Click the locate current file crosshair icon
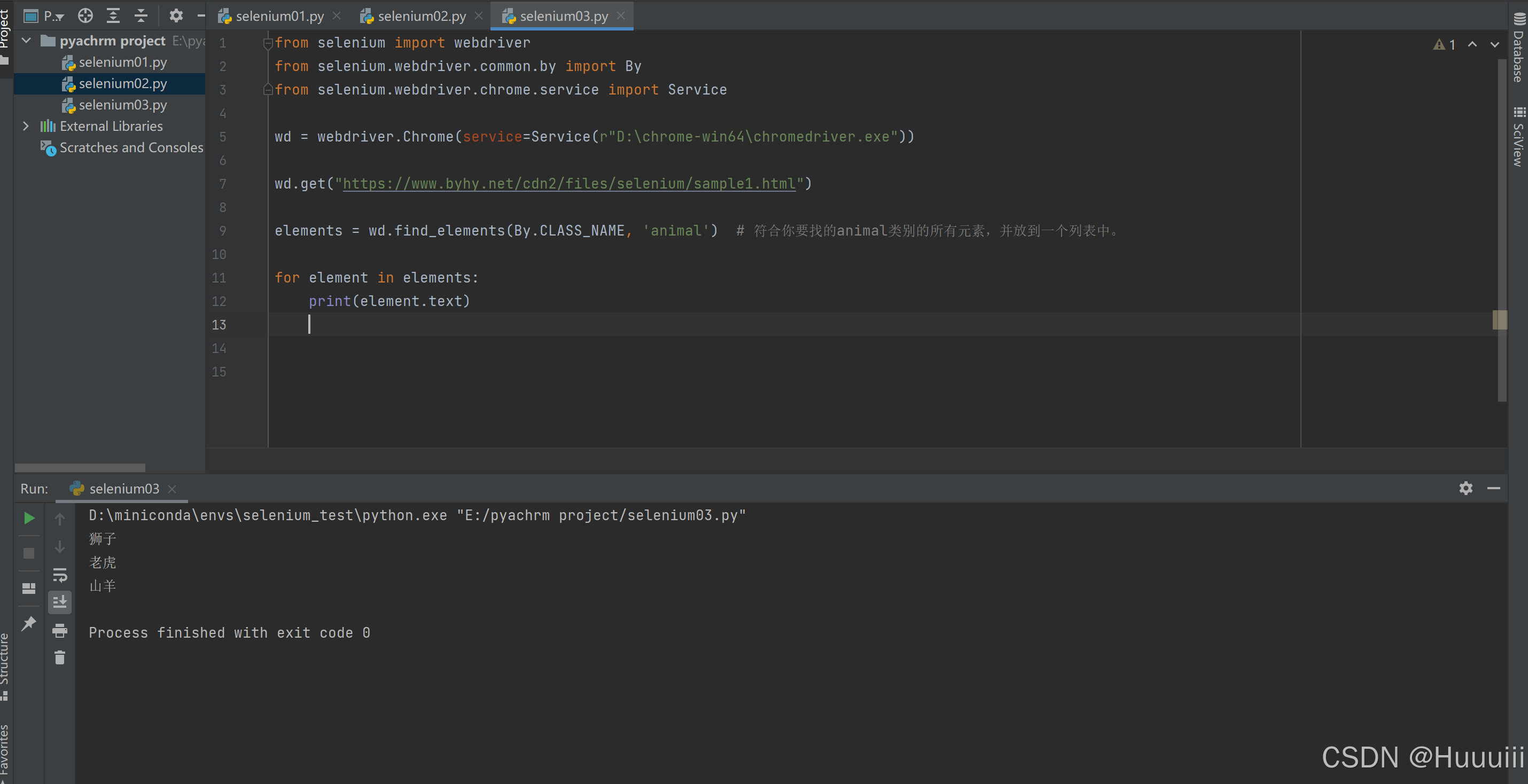The height and width of the screenshot is (784, 1528). [85, 16]
